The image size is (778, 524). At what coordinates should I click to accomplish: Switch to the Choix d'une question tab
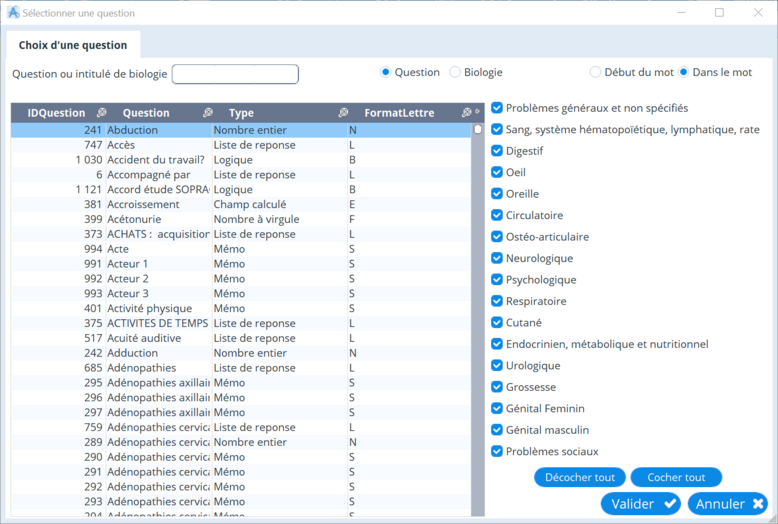(x=73, y=45)
